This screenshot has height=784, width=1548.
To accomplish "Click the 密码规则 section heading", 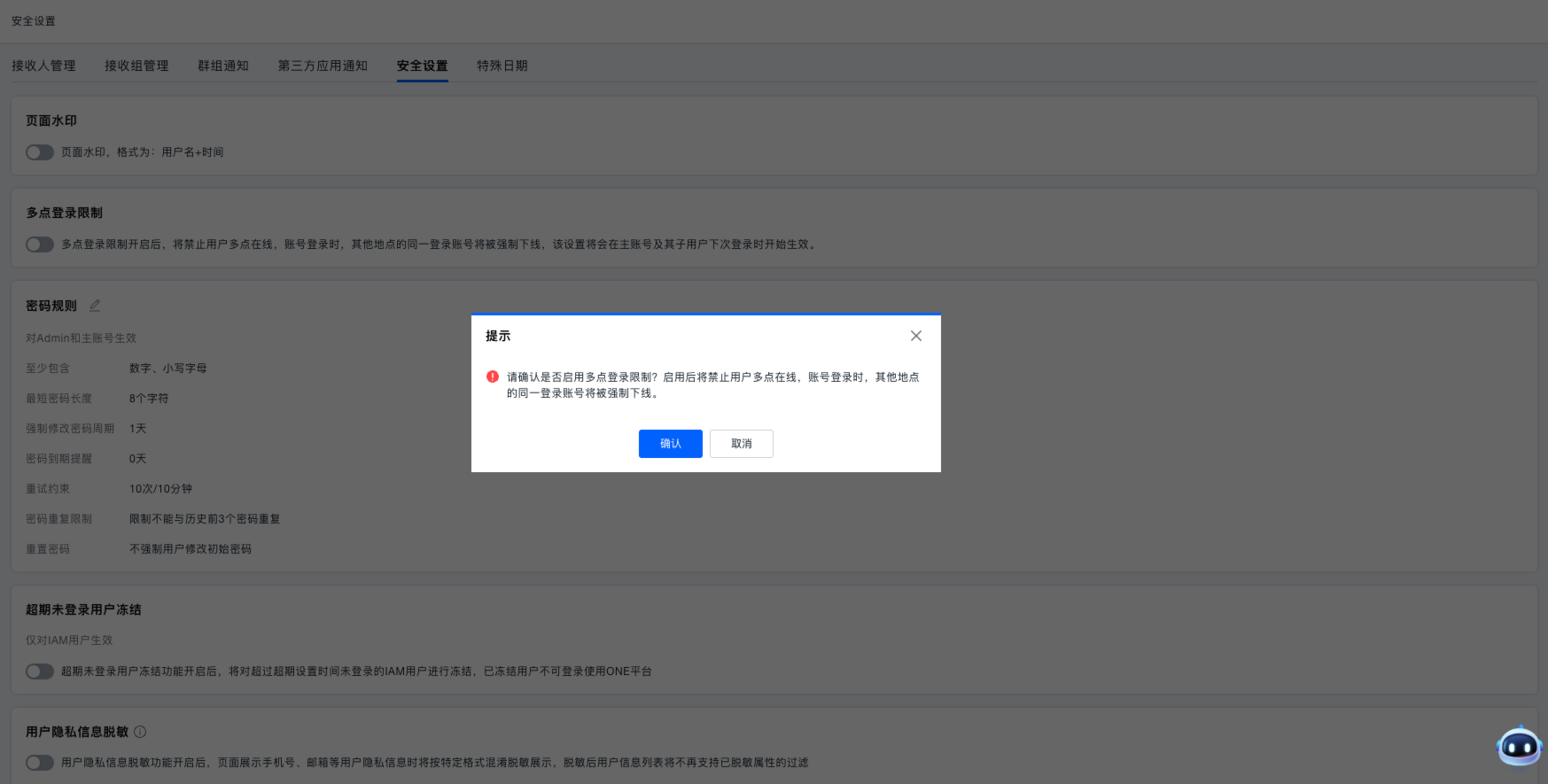I will click(51, 306).
